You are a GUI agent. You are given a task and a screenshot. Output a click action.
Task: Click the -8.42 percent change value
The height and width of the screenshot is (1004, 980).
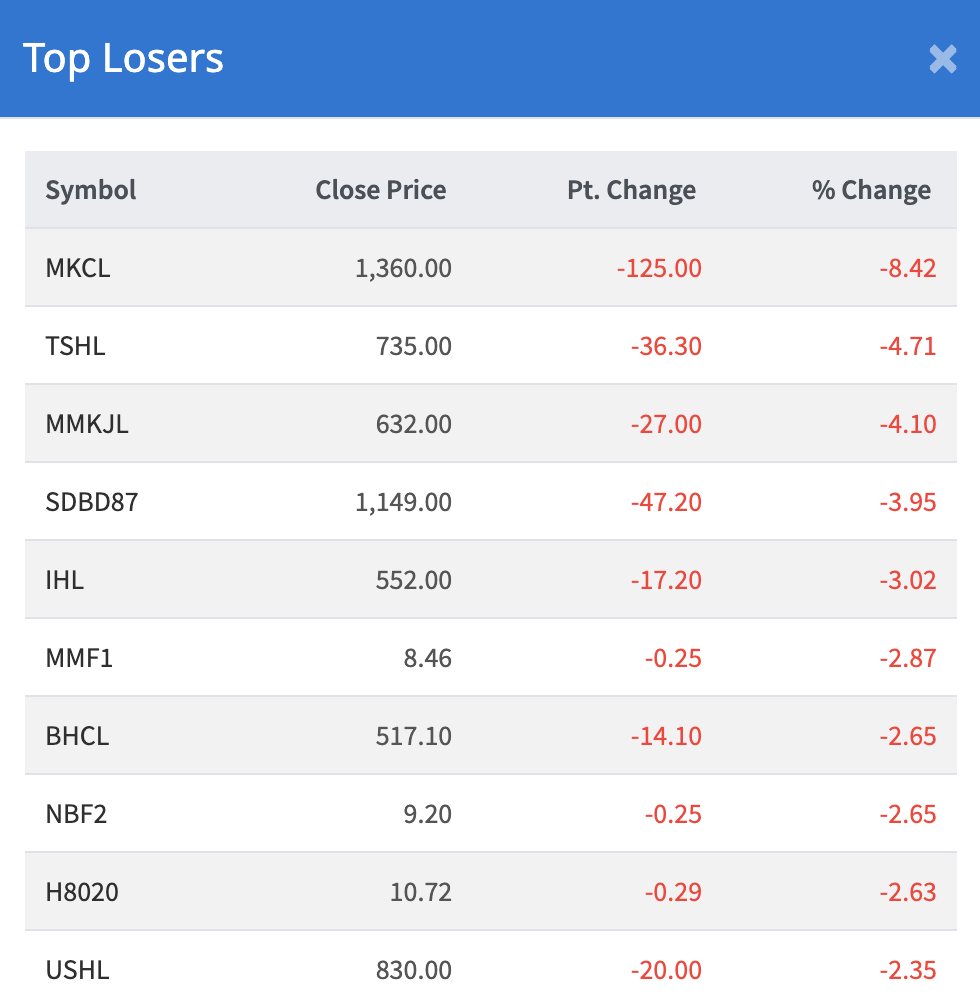click(x=908, y=268)
